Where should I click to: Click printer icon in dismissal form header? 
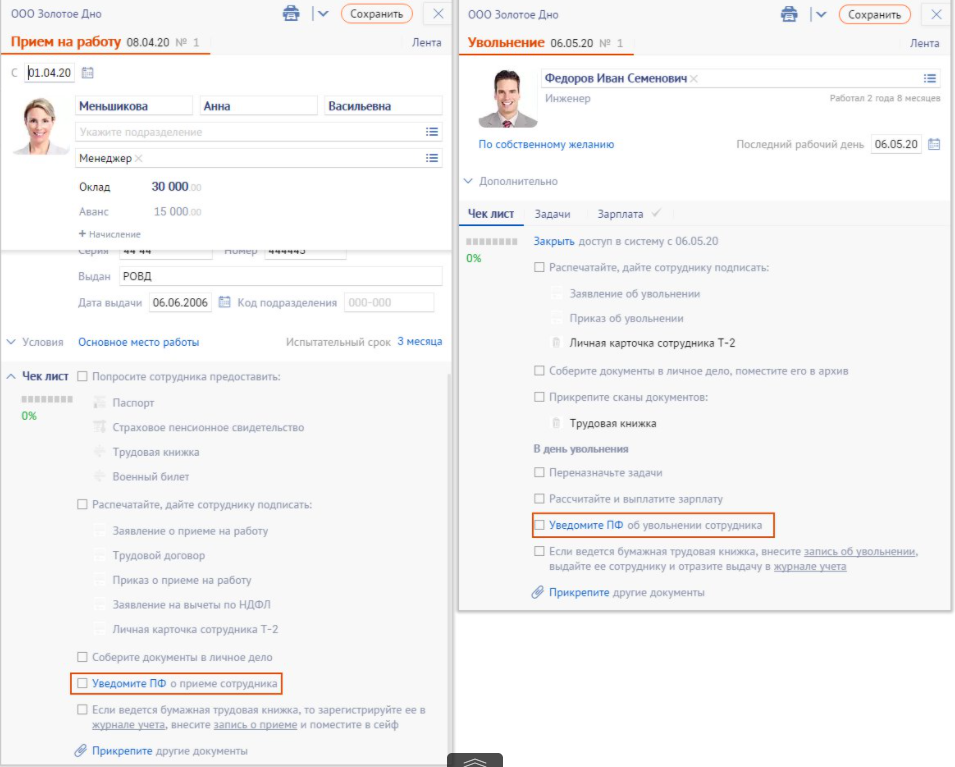(789, 14)
